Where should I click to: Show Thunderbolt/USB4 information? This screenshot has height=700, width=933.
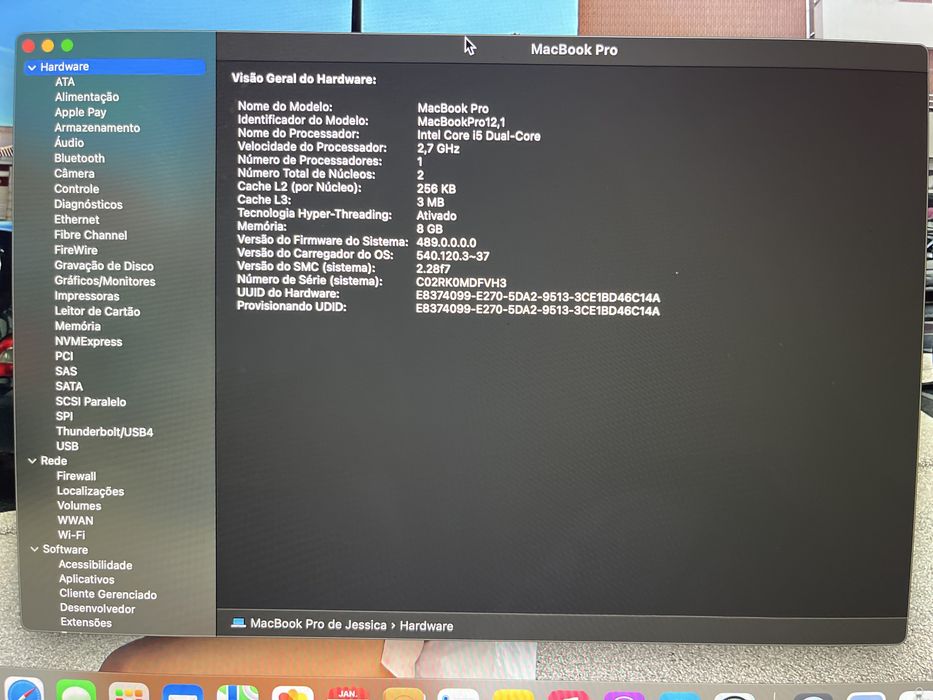[104, 432]
